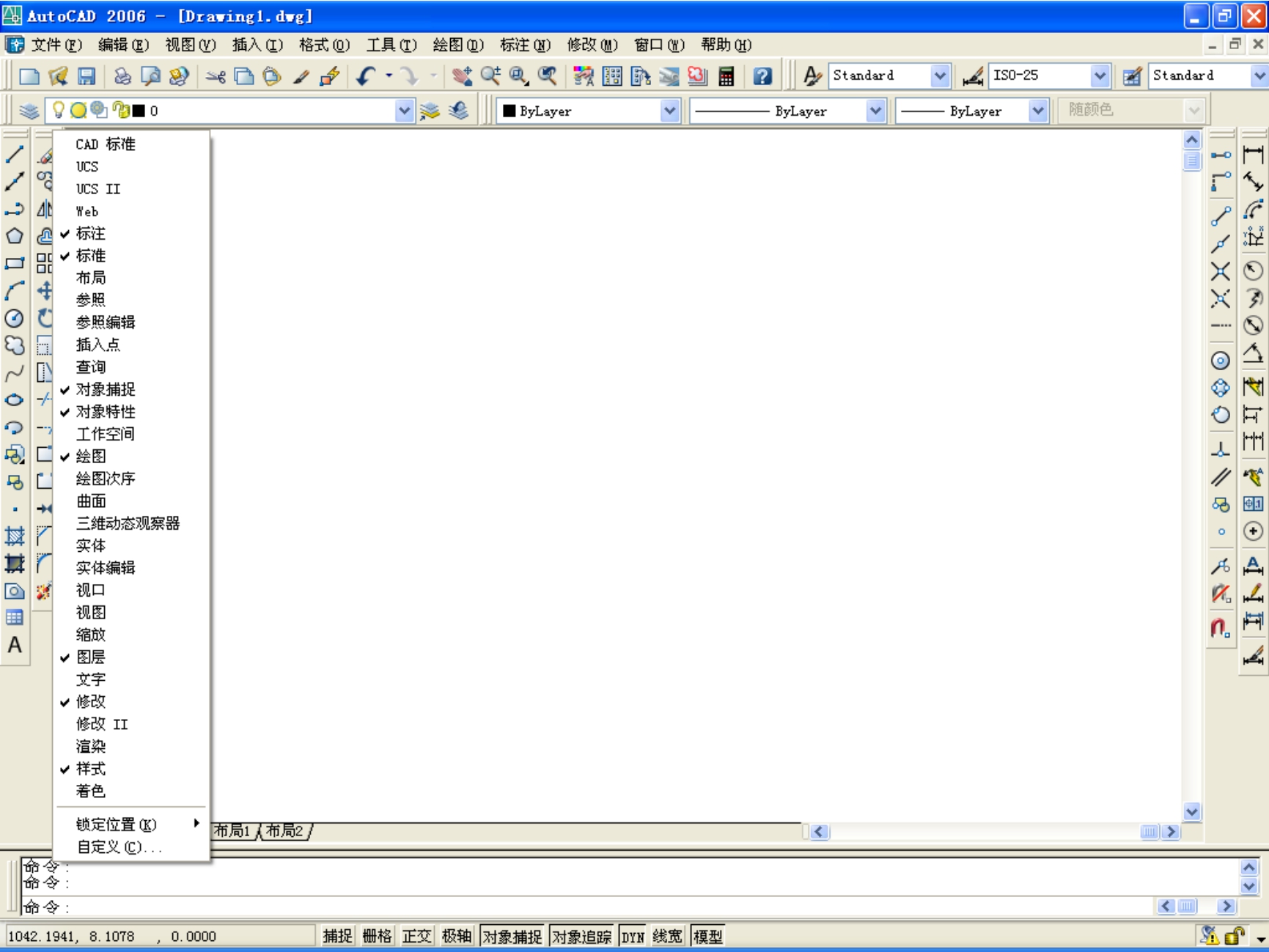Open the lineweight ByLayer dropdown
Viewport: 1269px width, 952px height.
click(x=1037, y=111)
